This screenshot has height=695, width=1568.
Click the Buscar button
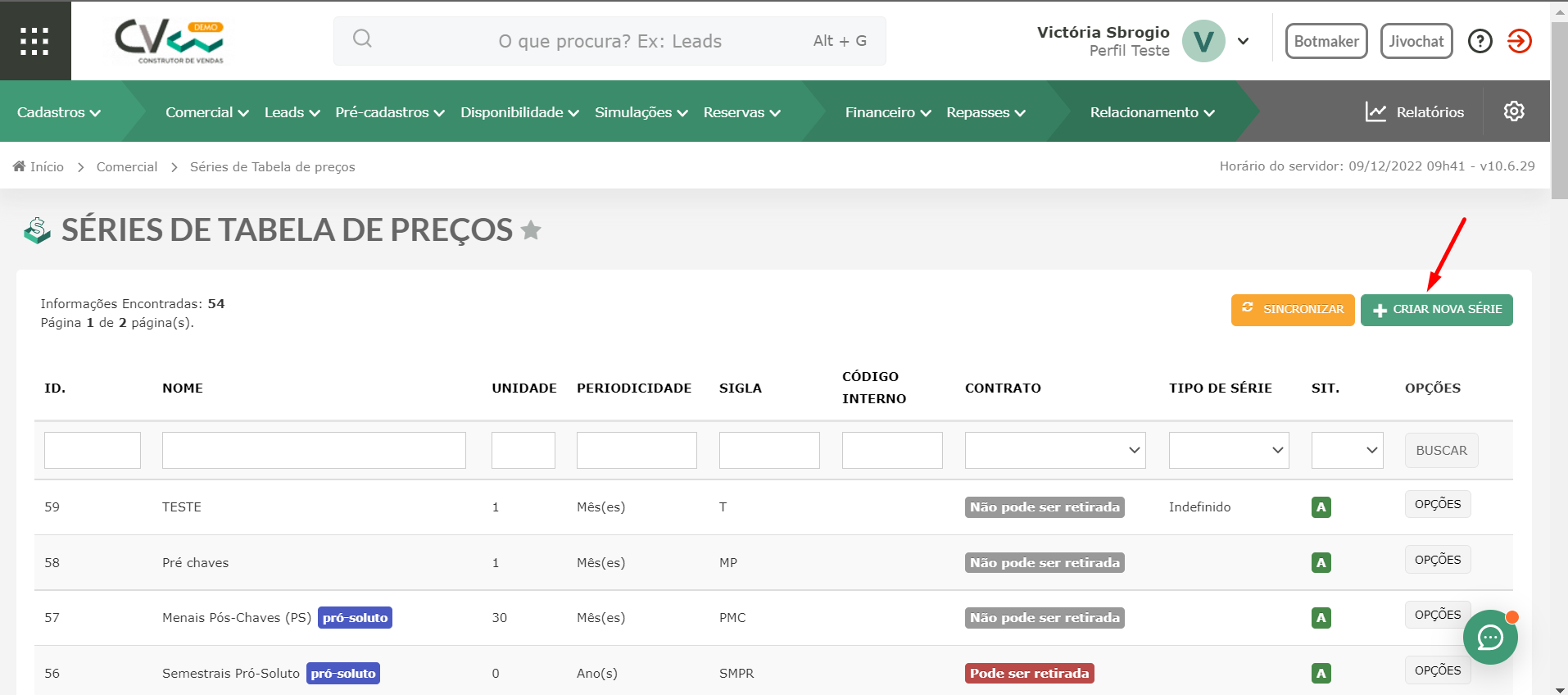(x=1442, y=450)
